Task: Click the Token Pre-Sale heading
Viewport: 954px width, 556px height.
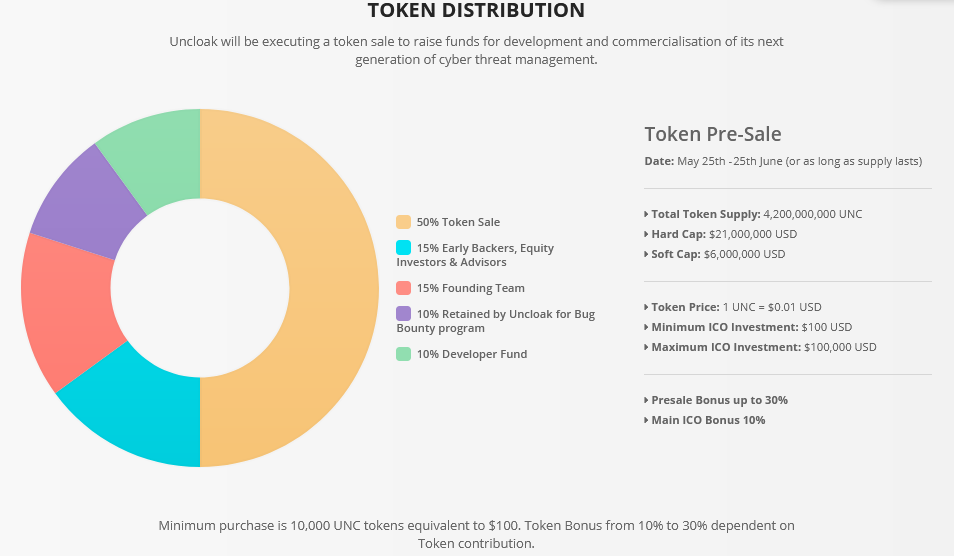Action: pyautogui.click(x=713, y=134)
